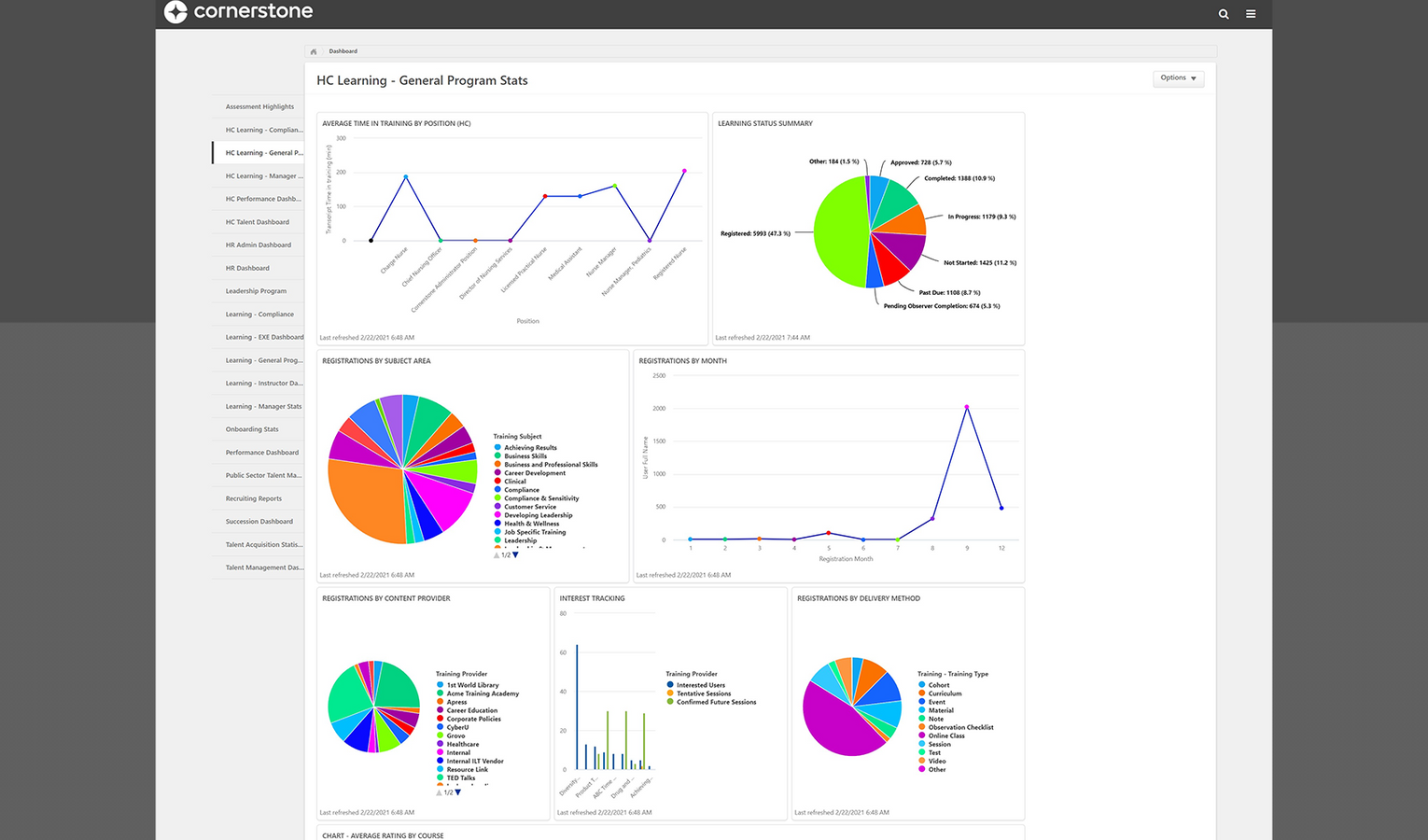The image size is (1428, 840).
Task: Select Leadership Program sidebar item
Action: [256, 291]
